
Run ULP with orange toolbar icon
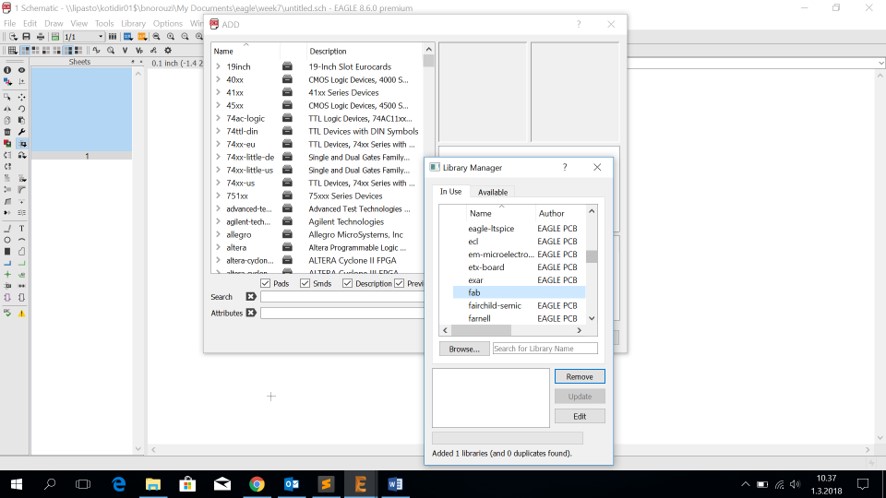[x=142, y=37]
